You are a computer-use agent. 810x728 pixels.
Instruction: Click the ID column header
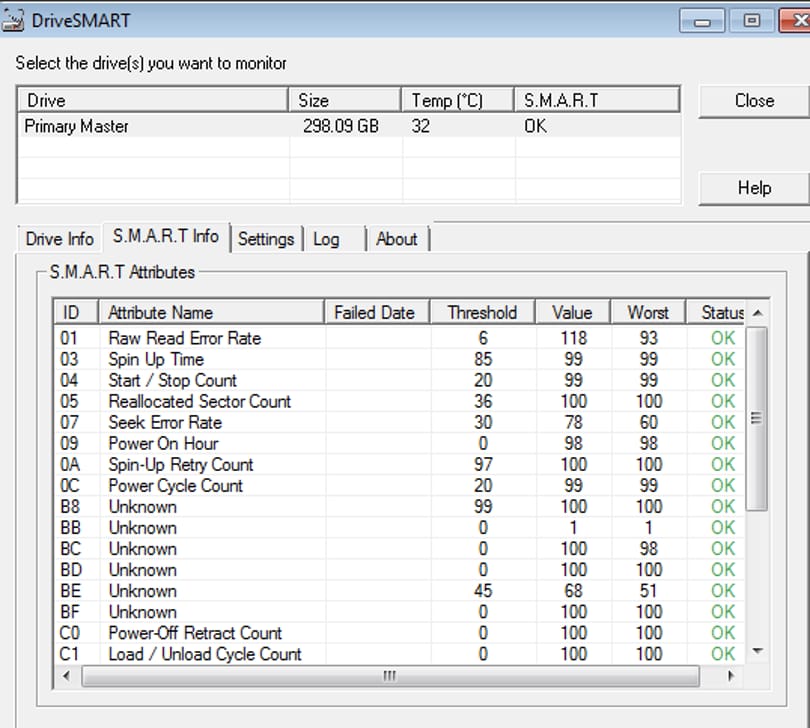point(76,313)
